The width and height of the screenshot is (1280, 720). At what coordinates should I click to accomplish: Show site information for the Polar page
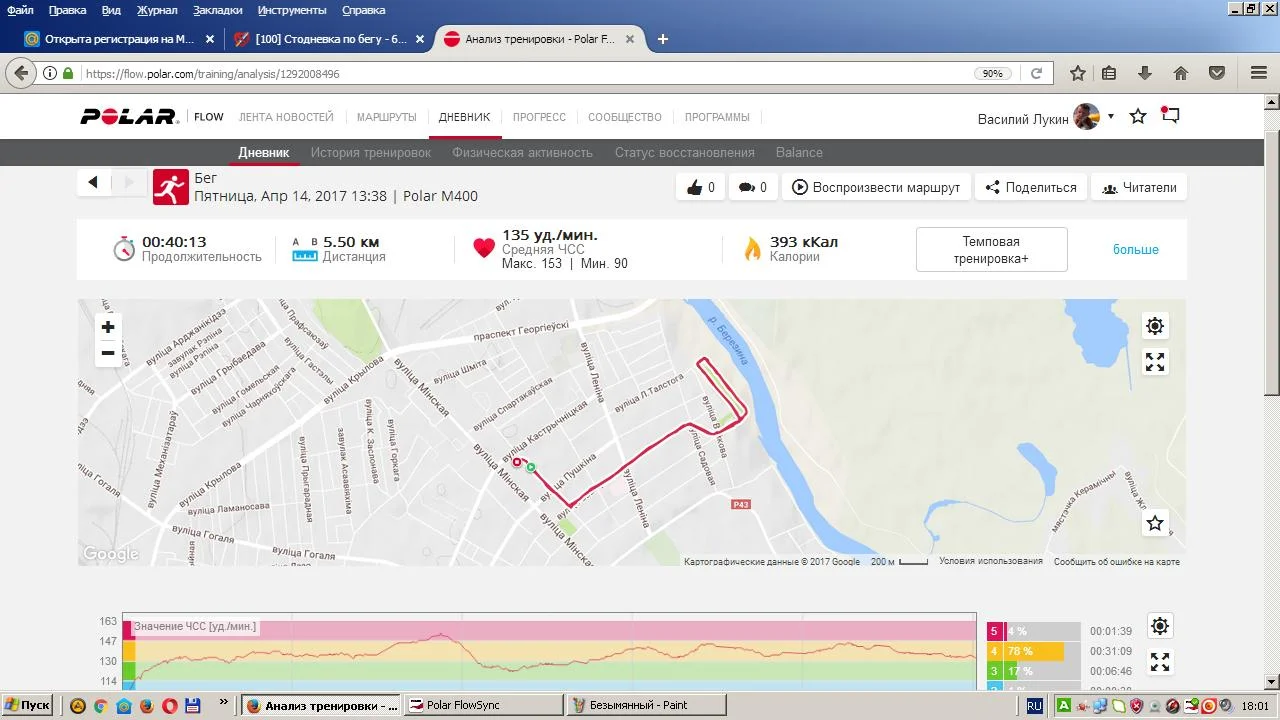50,73
